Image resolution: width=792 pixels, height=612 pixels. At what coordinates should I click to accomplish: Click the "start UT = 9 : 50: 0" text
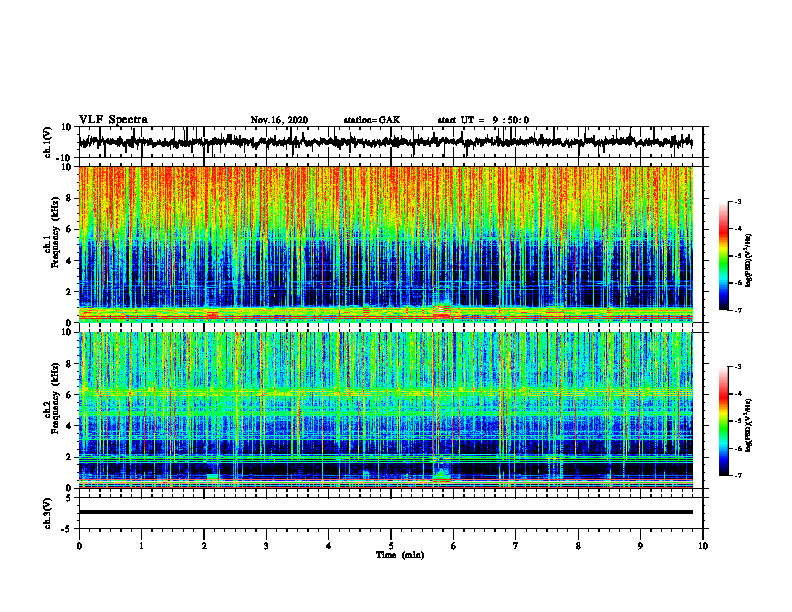point(483,120)
